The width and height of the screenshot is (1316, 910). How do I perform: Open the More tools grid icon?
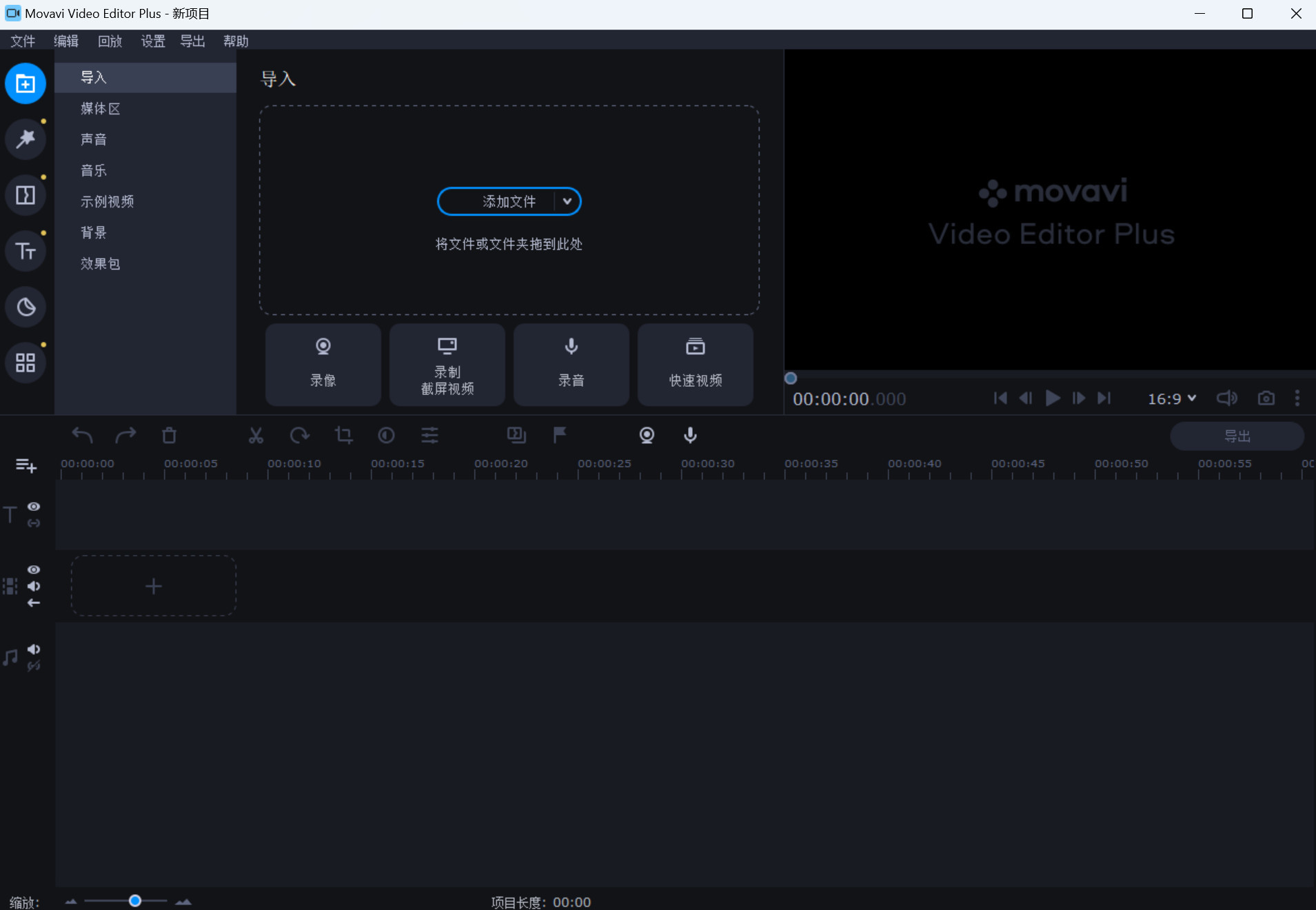tap(26, 363)
